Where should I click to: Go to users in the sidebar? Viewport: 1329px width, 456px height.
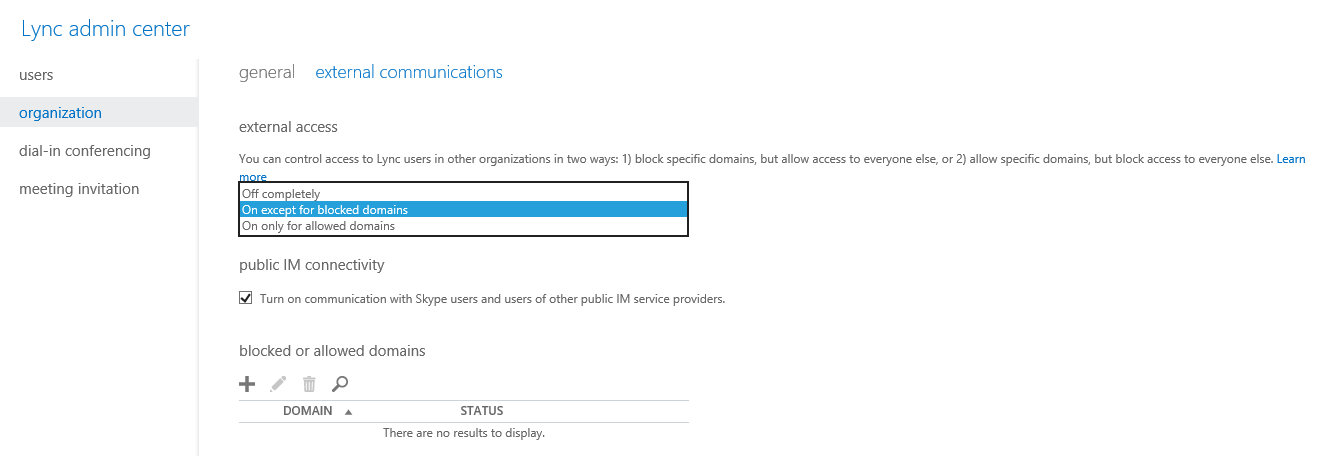tap(37, 75)
